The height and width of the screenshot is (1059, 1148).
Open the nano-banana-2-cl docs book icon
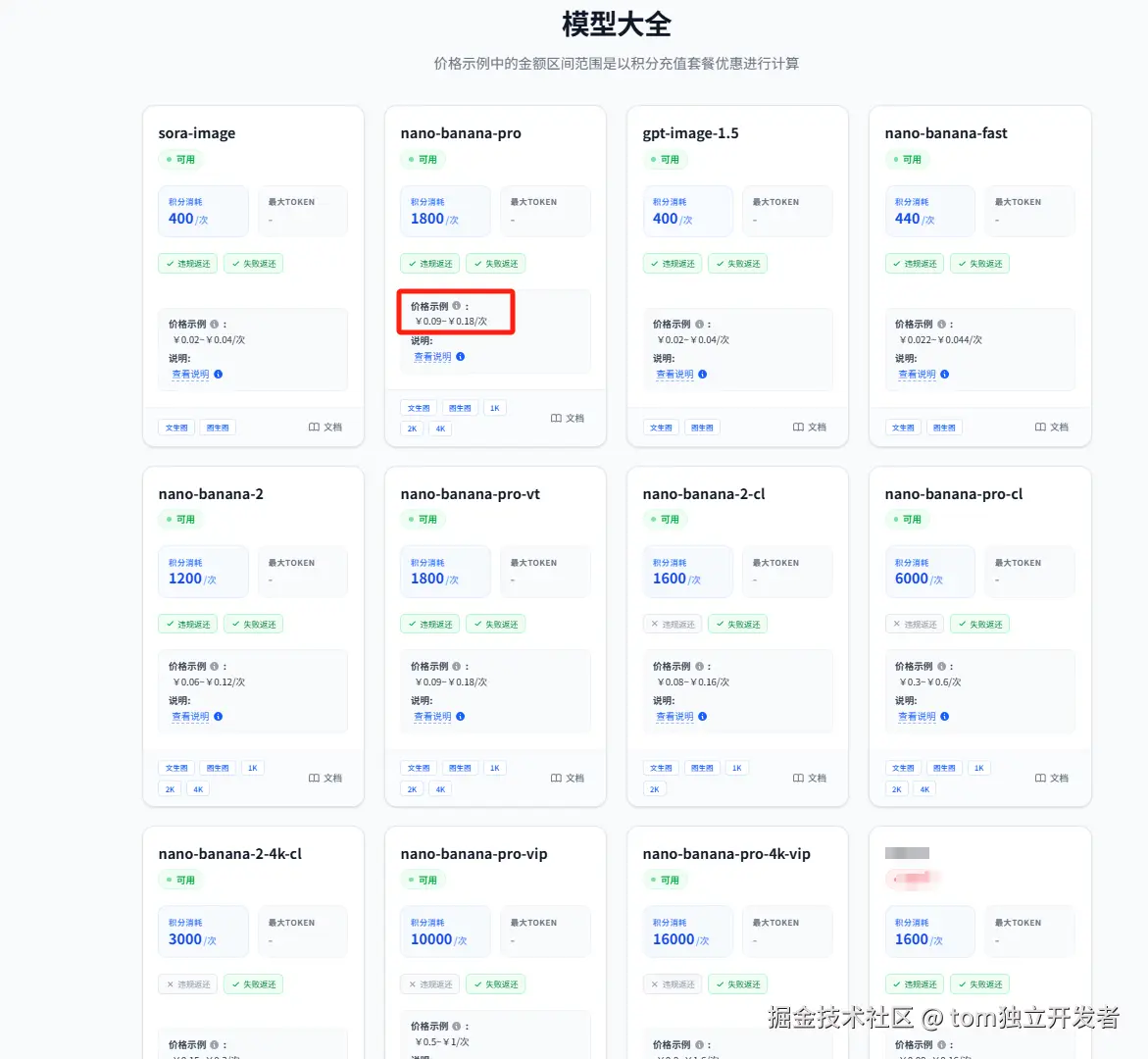pyautogui.click(x=799, y=778)
